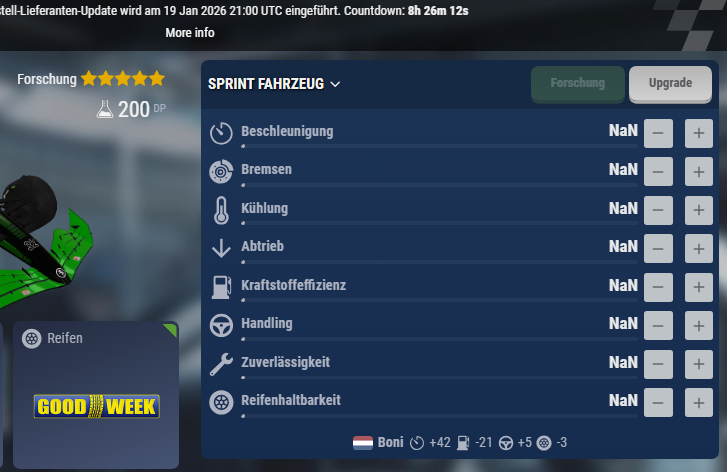Open the Good Week Reifen supplier card
The width and height of the screenshot is (727, 472).
coord(96,395)
